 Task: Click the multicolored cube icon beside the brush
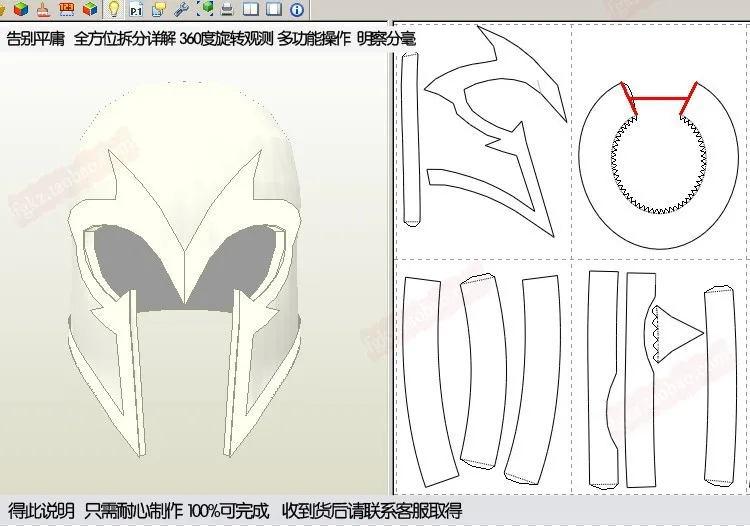(x=20, y=10)
